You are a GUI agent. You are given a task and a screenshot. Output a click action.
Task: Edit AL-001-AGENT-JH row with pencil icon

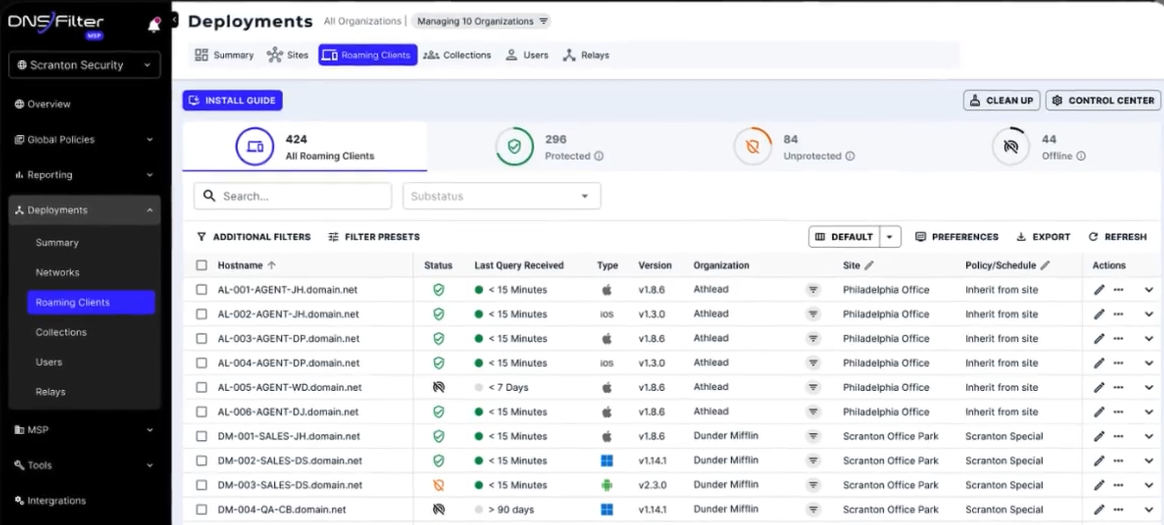coord(1099,290)
